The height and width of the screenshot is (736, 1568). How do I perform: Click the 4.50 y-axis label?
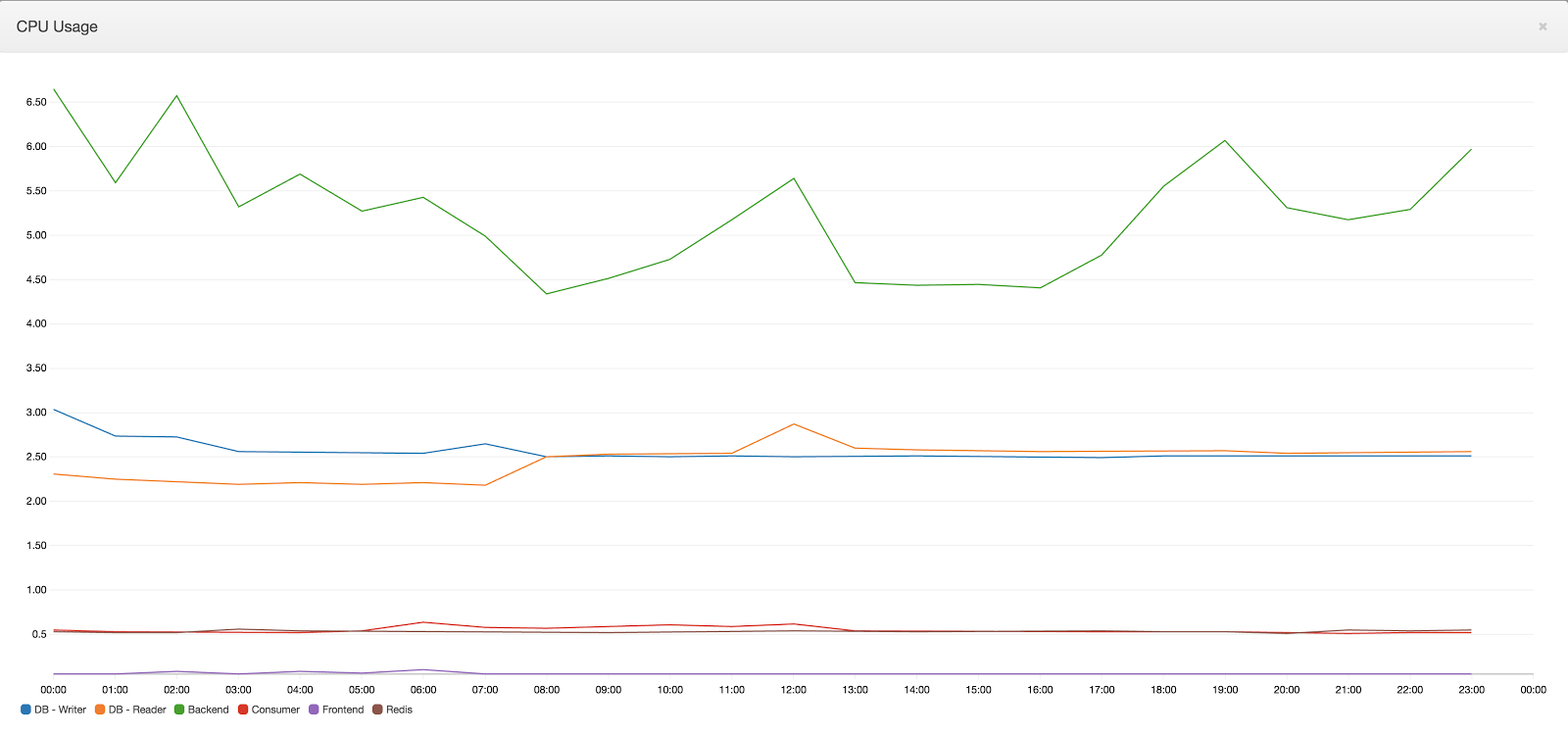(x=36, y=279)
